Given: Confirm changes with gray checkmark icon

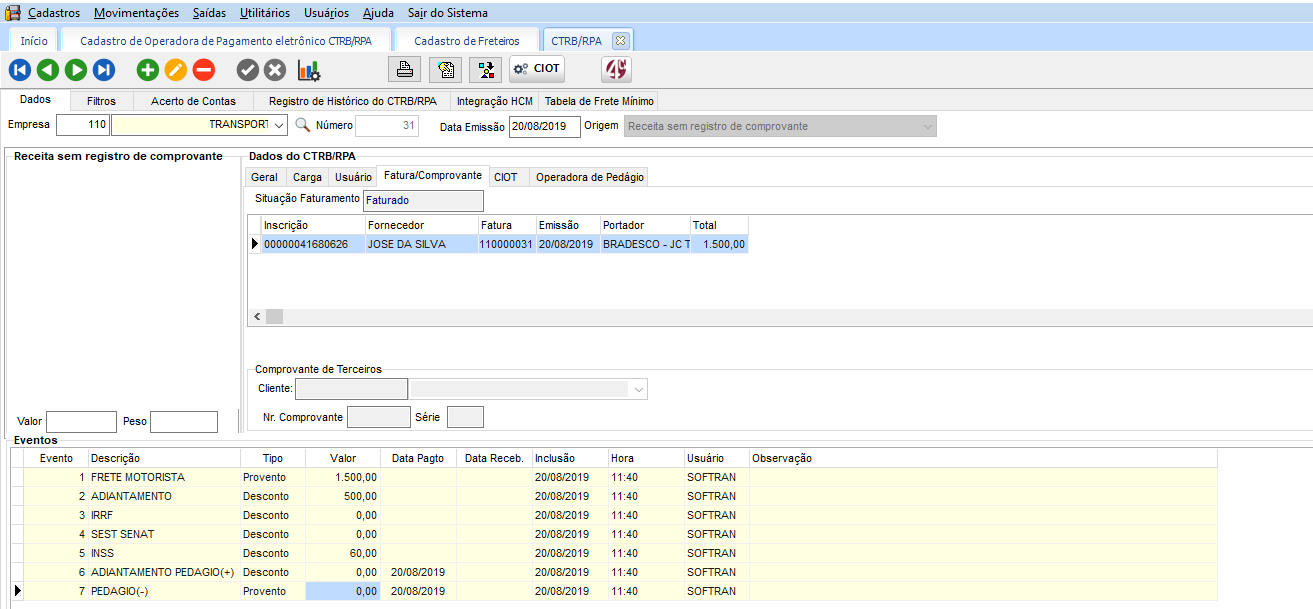Looking at the screenshot, I should point(247,70).
